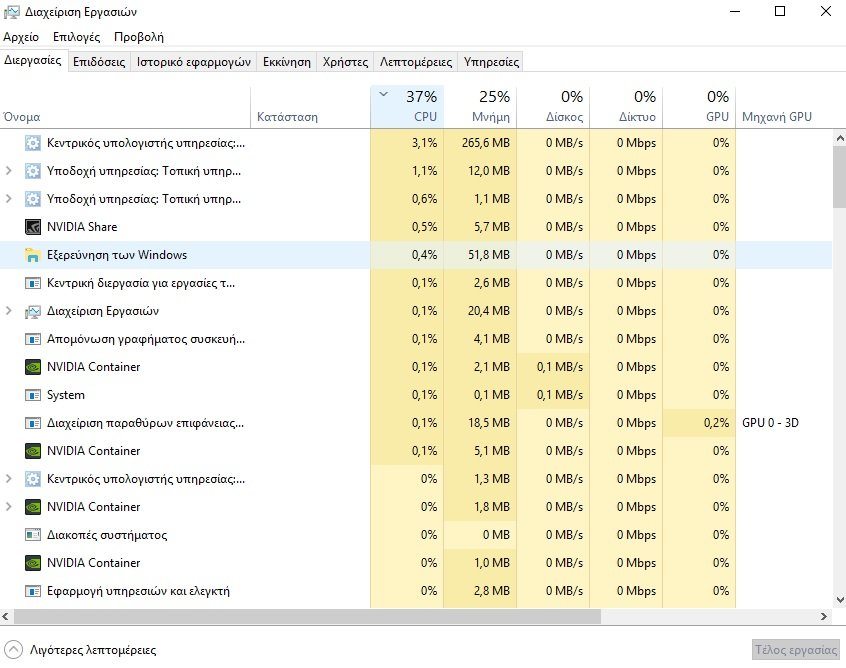Select the Εξερεύνηση των Windows row name
This screenshot has width=846, height=668.
(x=117, y=255)
